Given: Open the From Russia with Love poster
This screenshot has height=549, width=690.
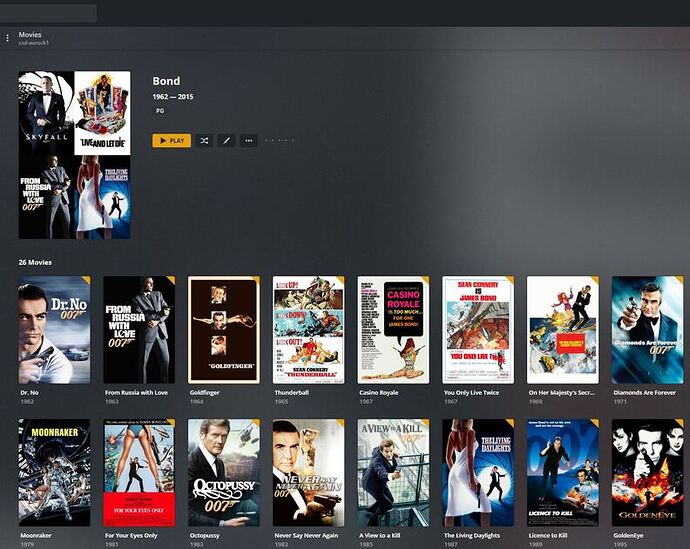Looking at the screenshot, I should click(x=139, y=330).
